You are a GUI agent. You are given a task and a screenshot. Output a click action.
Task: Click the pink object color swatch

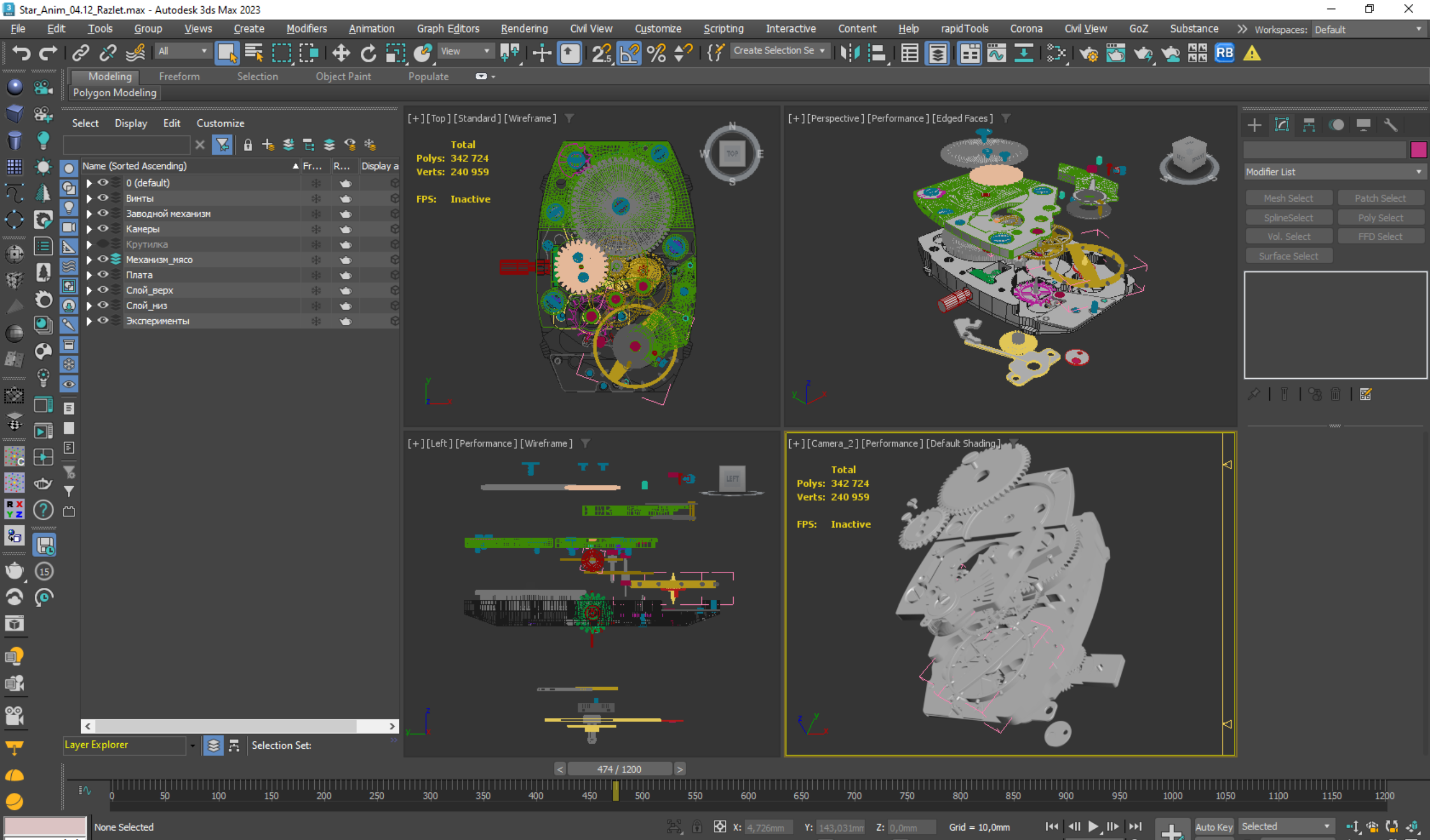point(1418,149)
